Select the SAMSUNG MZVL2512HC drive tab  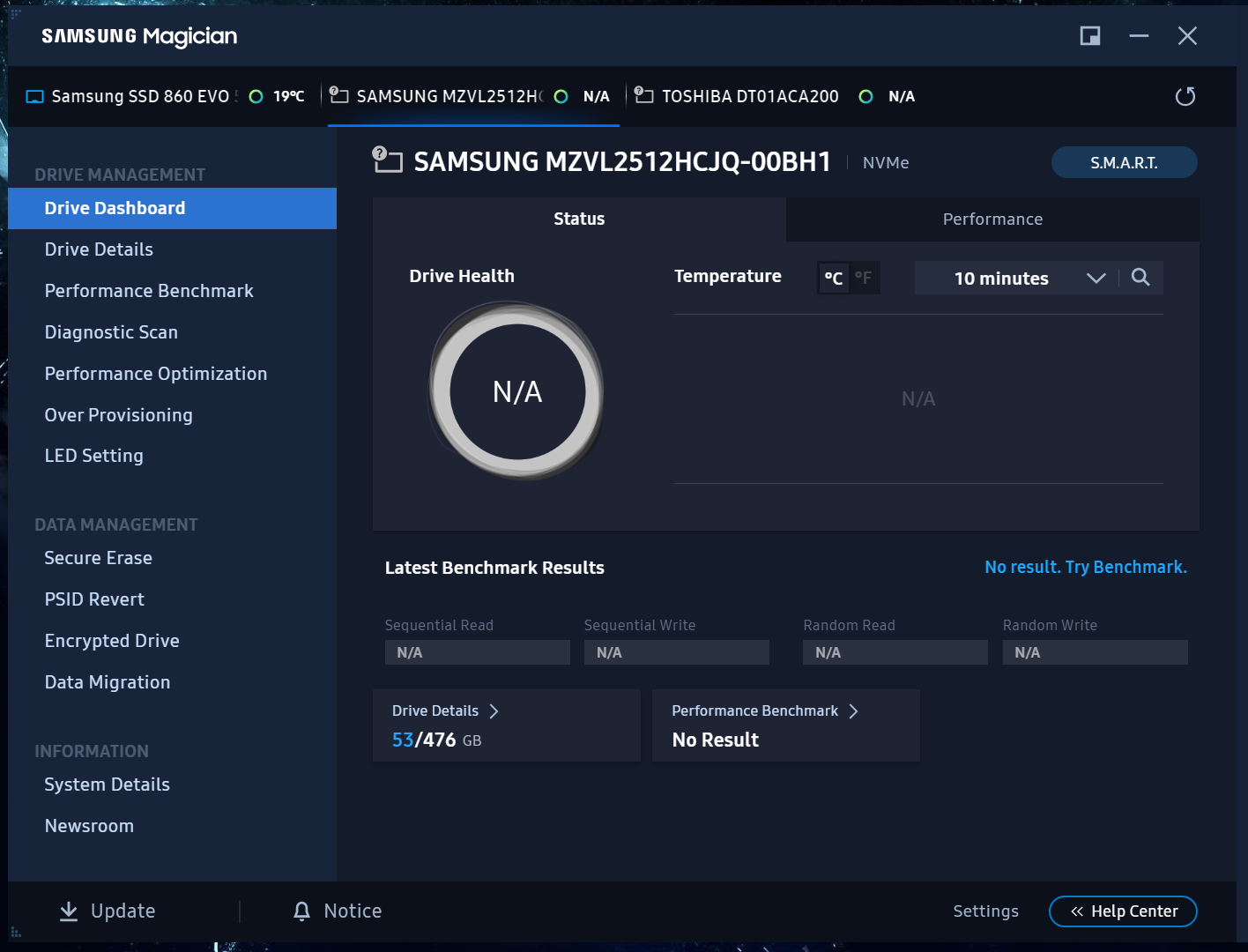click(473, 96)
